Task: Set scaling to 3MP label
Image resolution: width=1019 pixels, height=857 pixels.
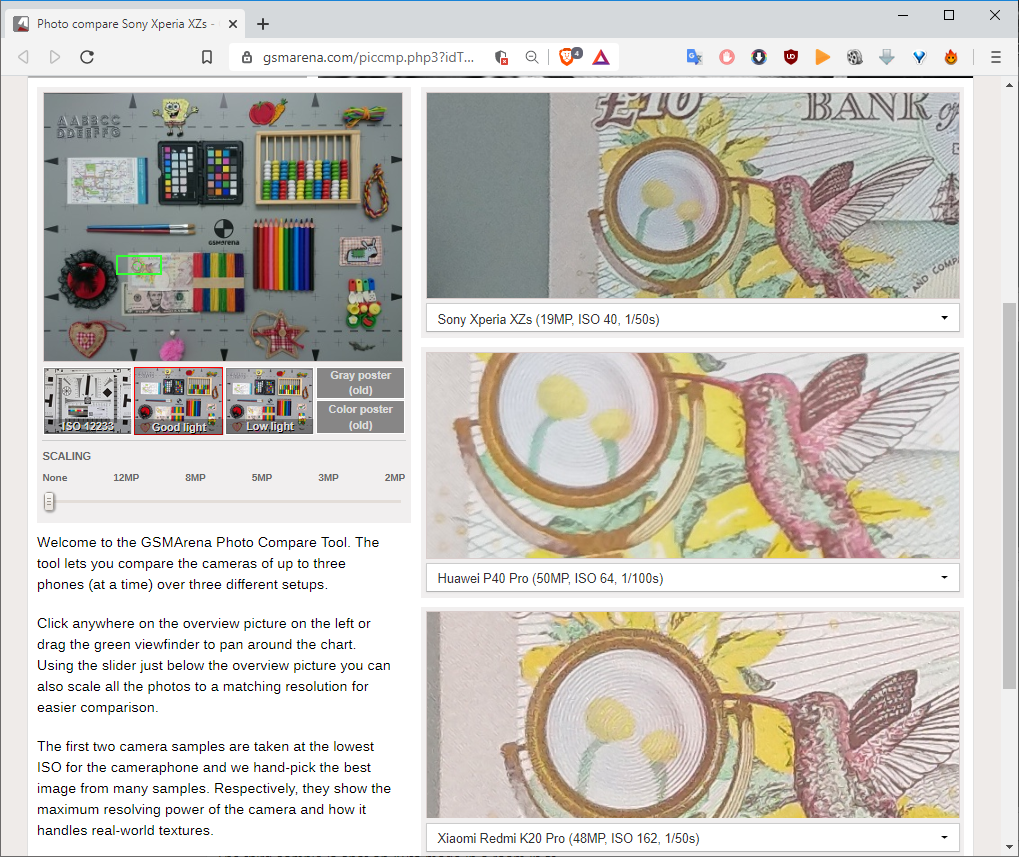Action: 328,478
